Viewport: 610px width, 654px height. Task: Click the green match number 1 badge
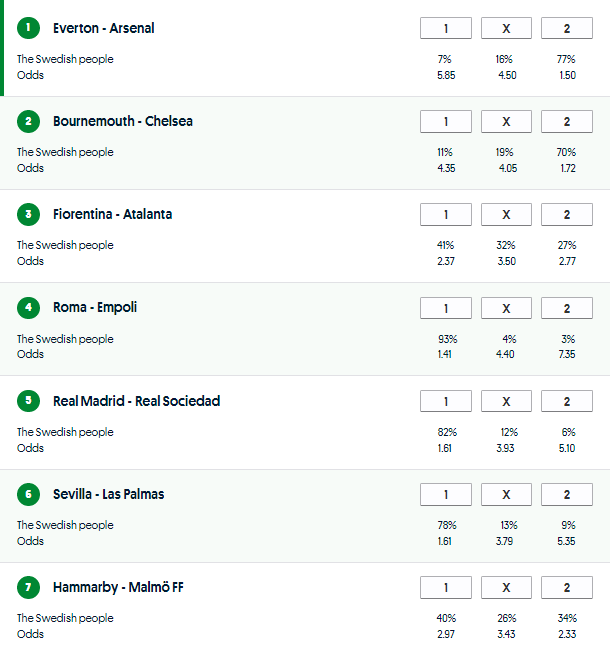tap(28, 28)
